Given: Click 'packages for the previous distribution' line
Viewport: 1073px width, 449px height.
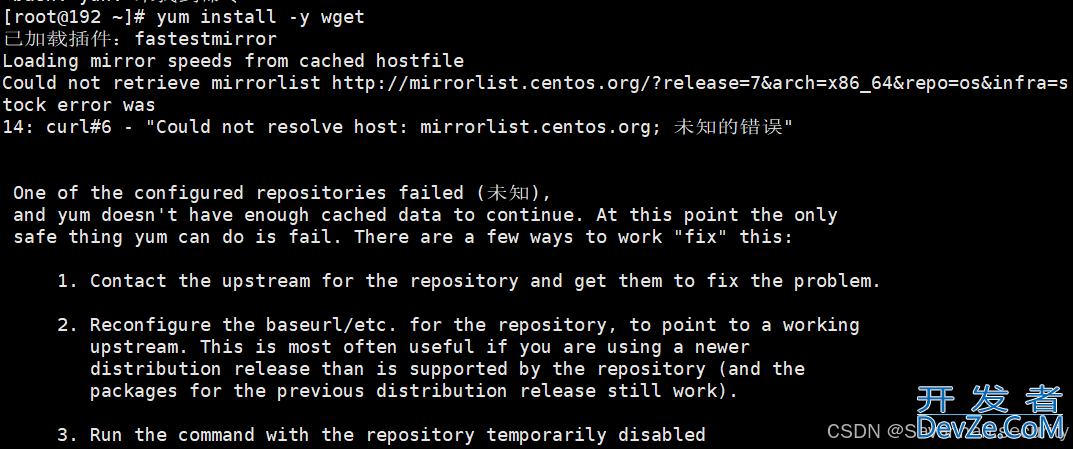Looking at the screenshot, I should tap(414, 391).
